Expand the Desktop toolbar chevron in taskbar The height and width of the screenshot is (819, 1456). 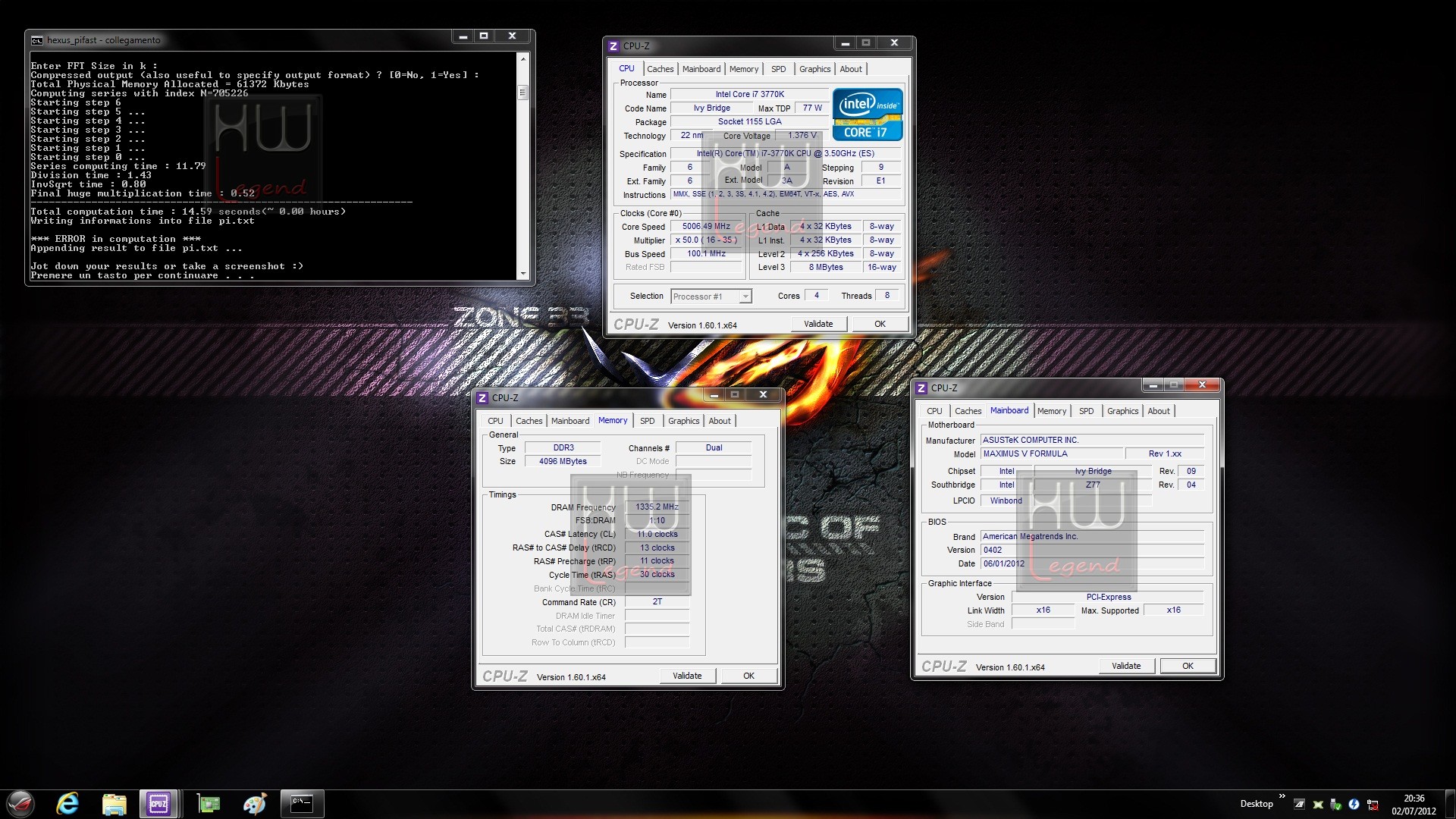coord(1282,796)
